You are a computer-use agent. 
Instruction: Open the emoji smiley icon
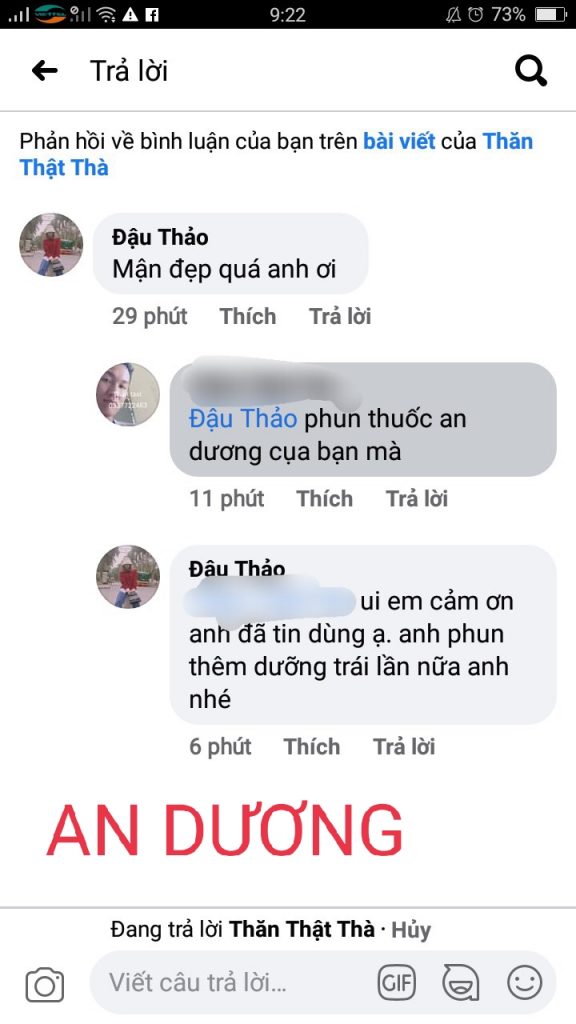pos(524,982)
